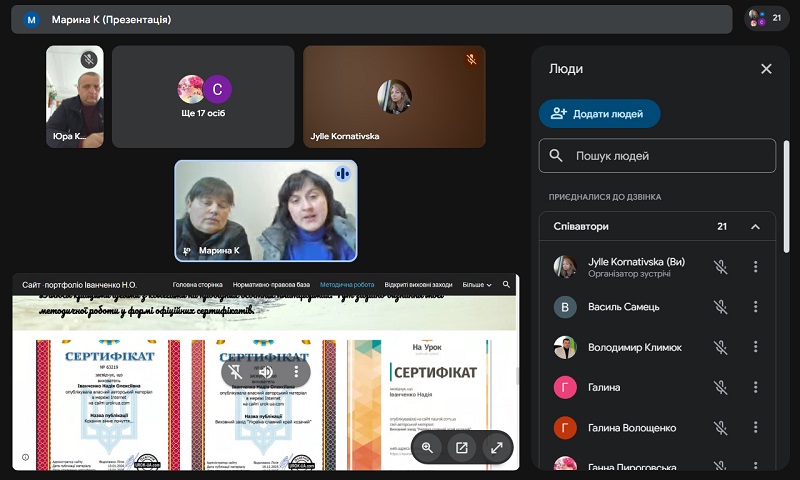Click the presentation audio speaker icon
The height and width of the screenshot is (480, 800).
click(266, 372)
